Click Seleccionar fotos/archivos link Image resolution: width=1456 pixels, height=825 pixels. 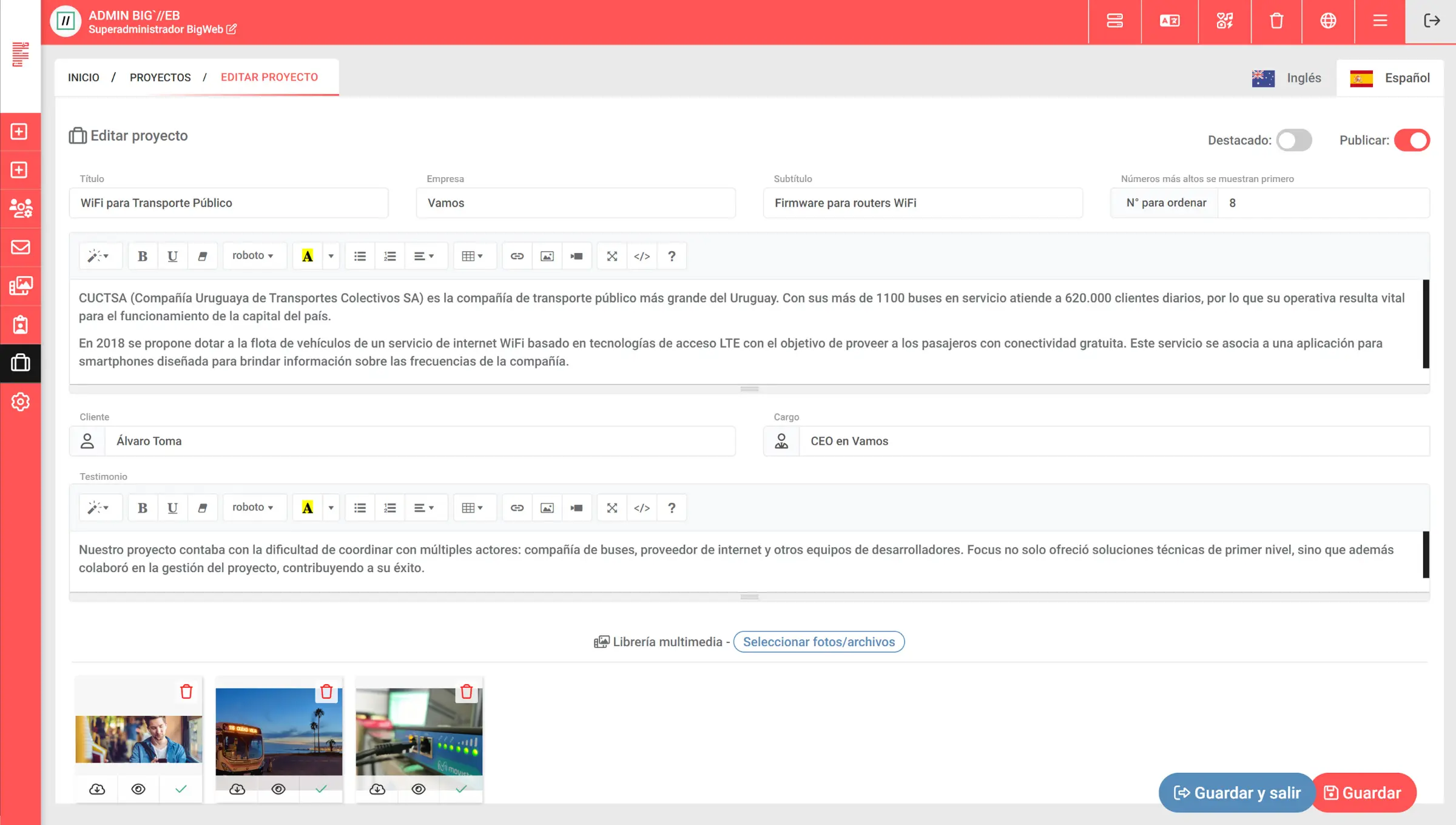pos(818,642)
